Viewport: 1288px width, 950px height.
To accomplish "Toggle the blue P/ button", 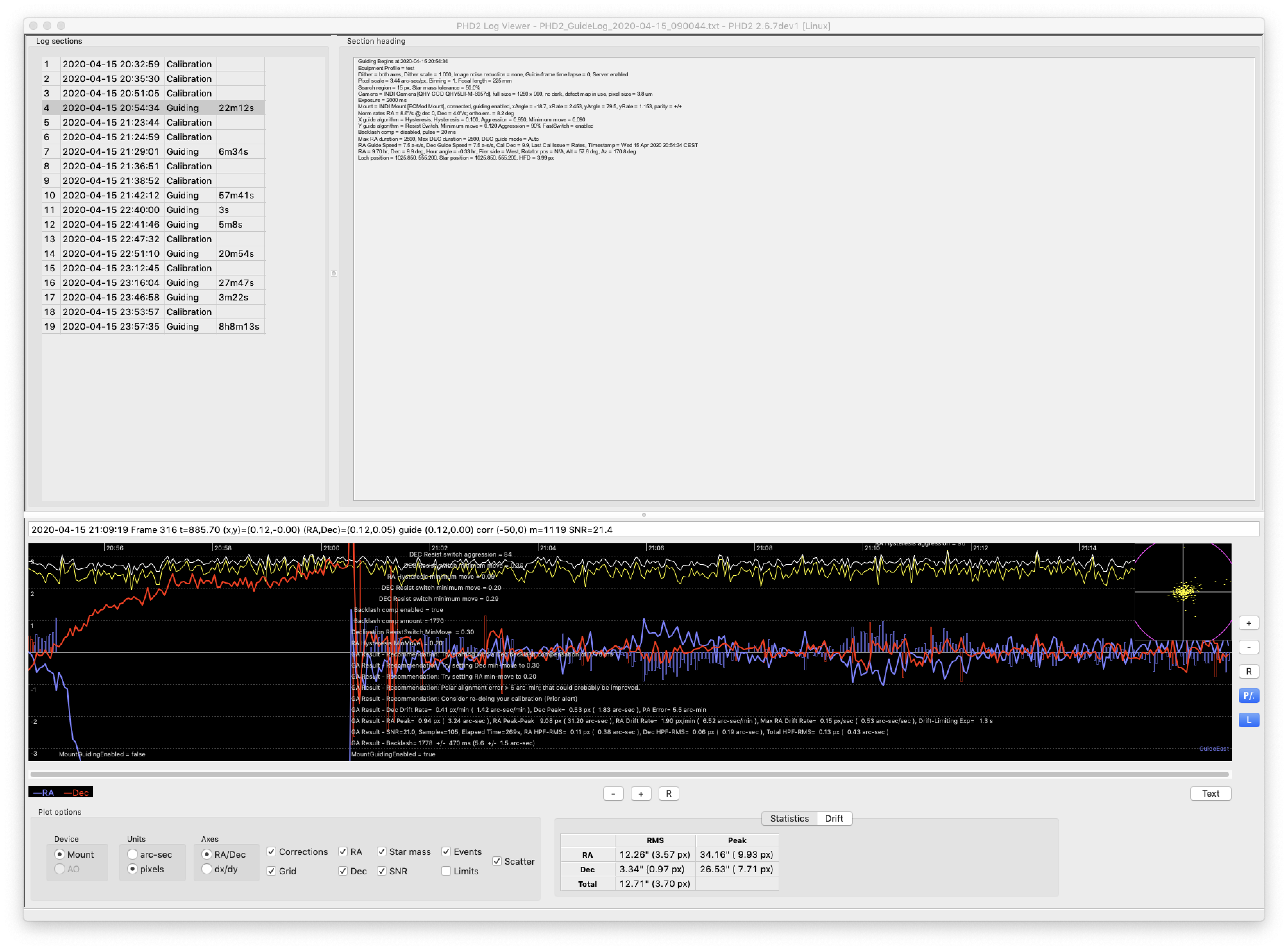I will coord(1248,696).
